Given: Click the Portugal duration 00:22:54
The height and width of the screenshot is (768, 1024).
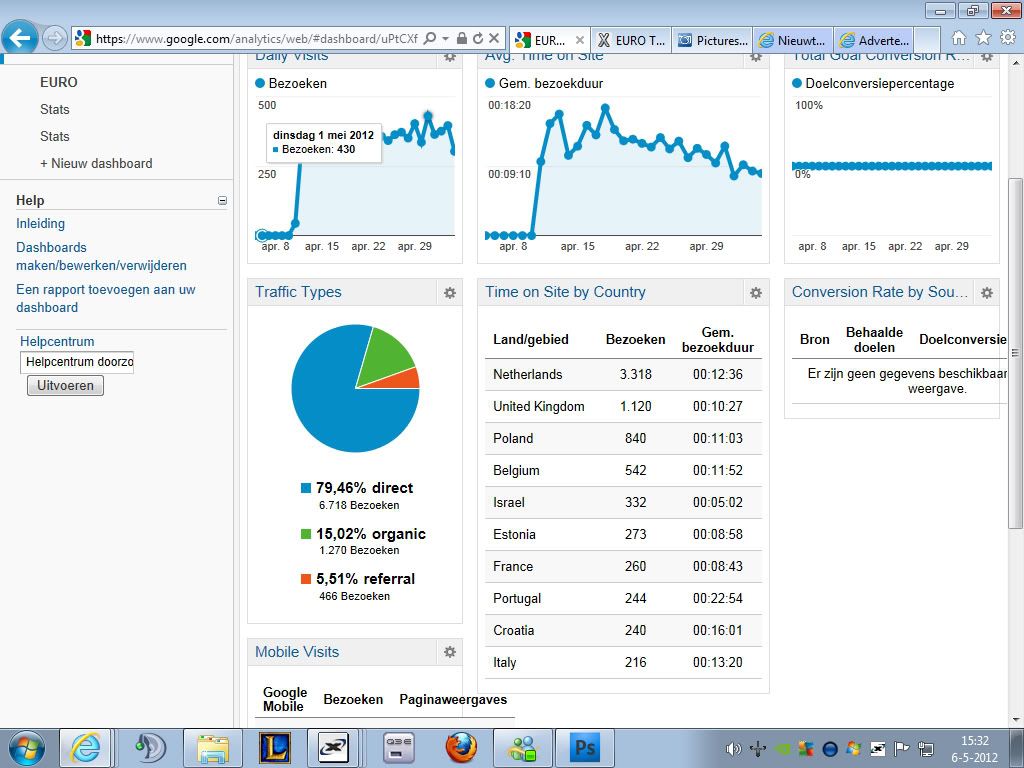Looking at the screenshot, I should coord(718,598).
